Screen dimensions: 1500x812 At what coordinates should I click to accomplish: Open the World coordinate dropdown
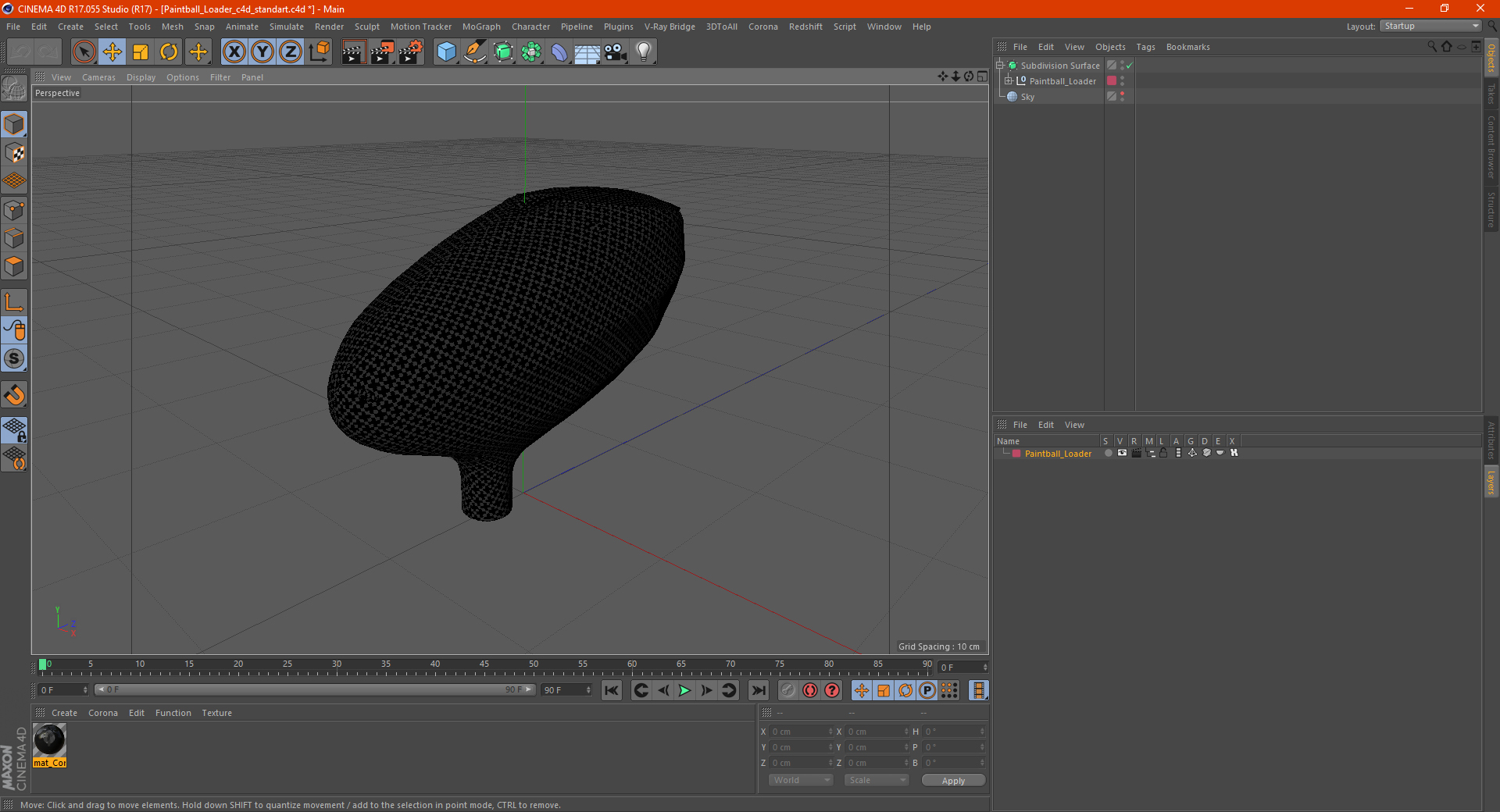(x=800, y=780)
